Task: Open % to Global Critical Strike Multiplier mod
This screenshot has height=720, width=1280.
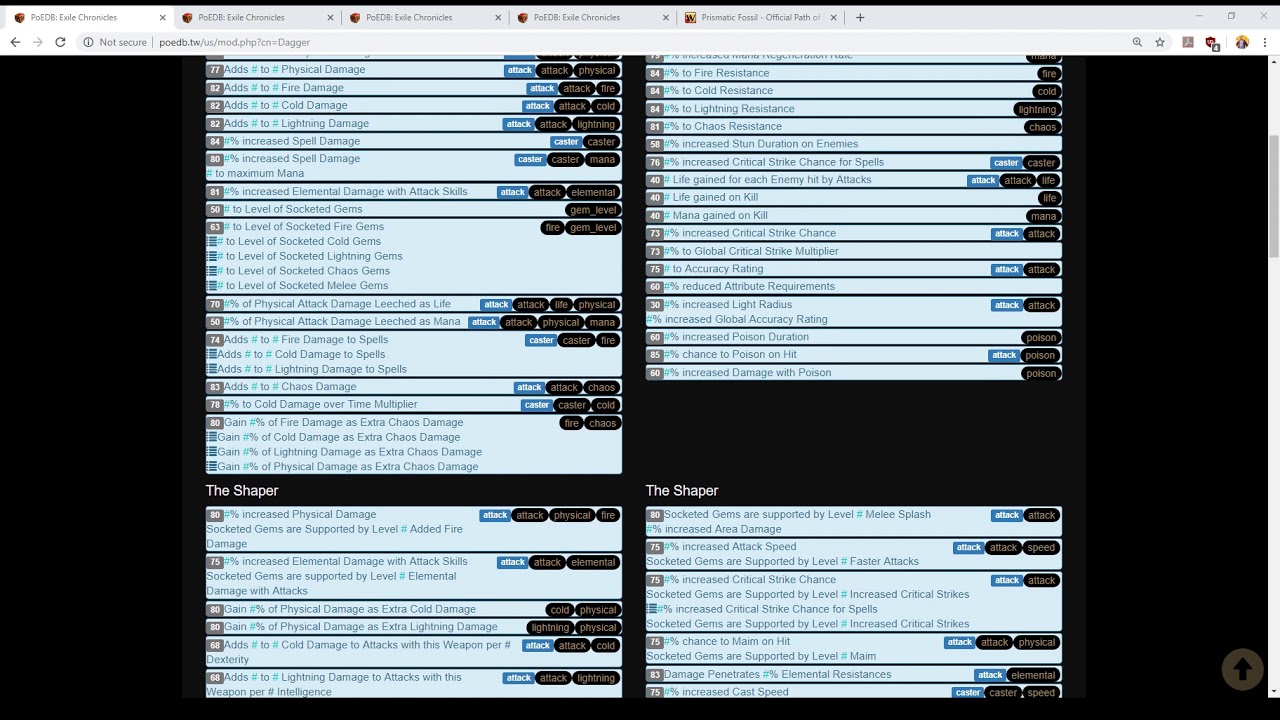Action: click(x=751, y=251)
